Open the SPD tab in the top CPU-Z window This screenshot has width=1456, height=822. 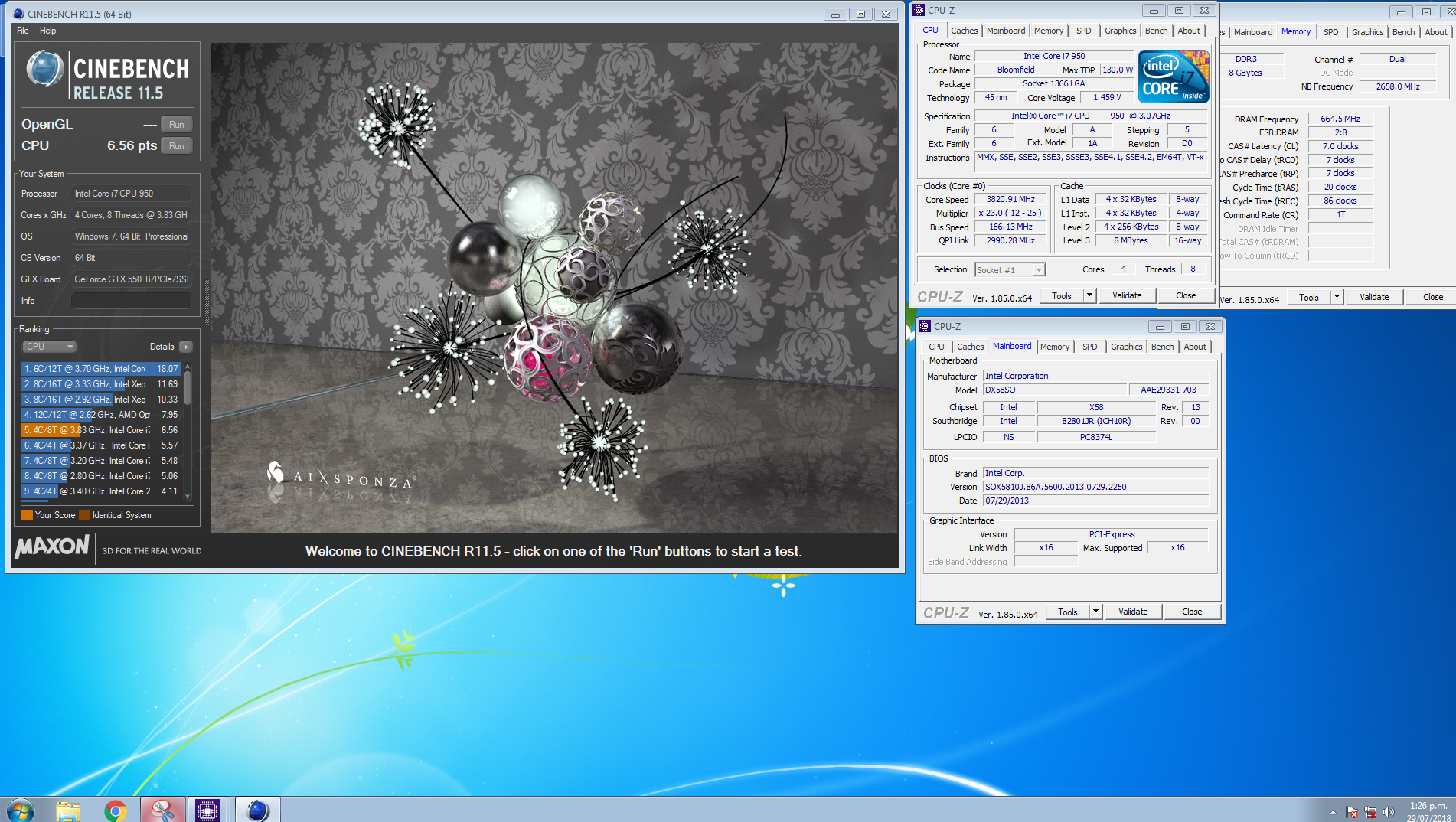pyautogui.click(x=1084, y=31)
